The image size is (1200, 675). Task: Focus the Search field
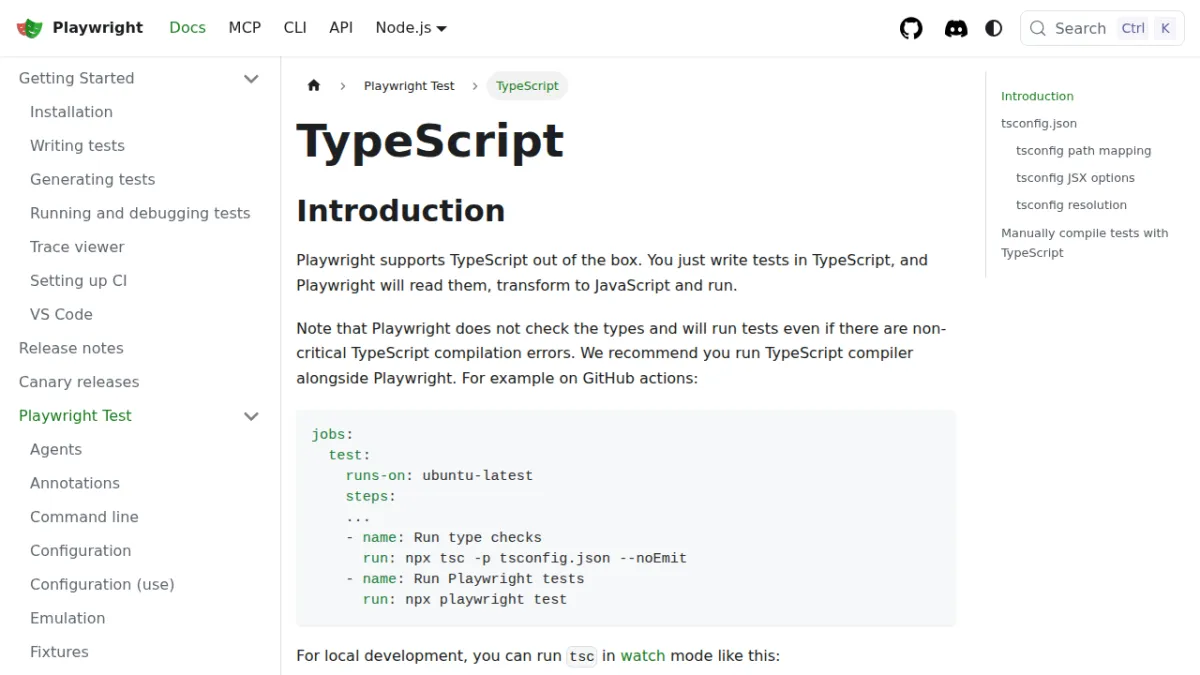[1102, 28]
